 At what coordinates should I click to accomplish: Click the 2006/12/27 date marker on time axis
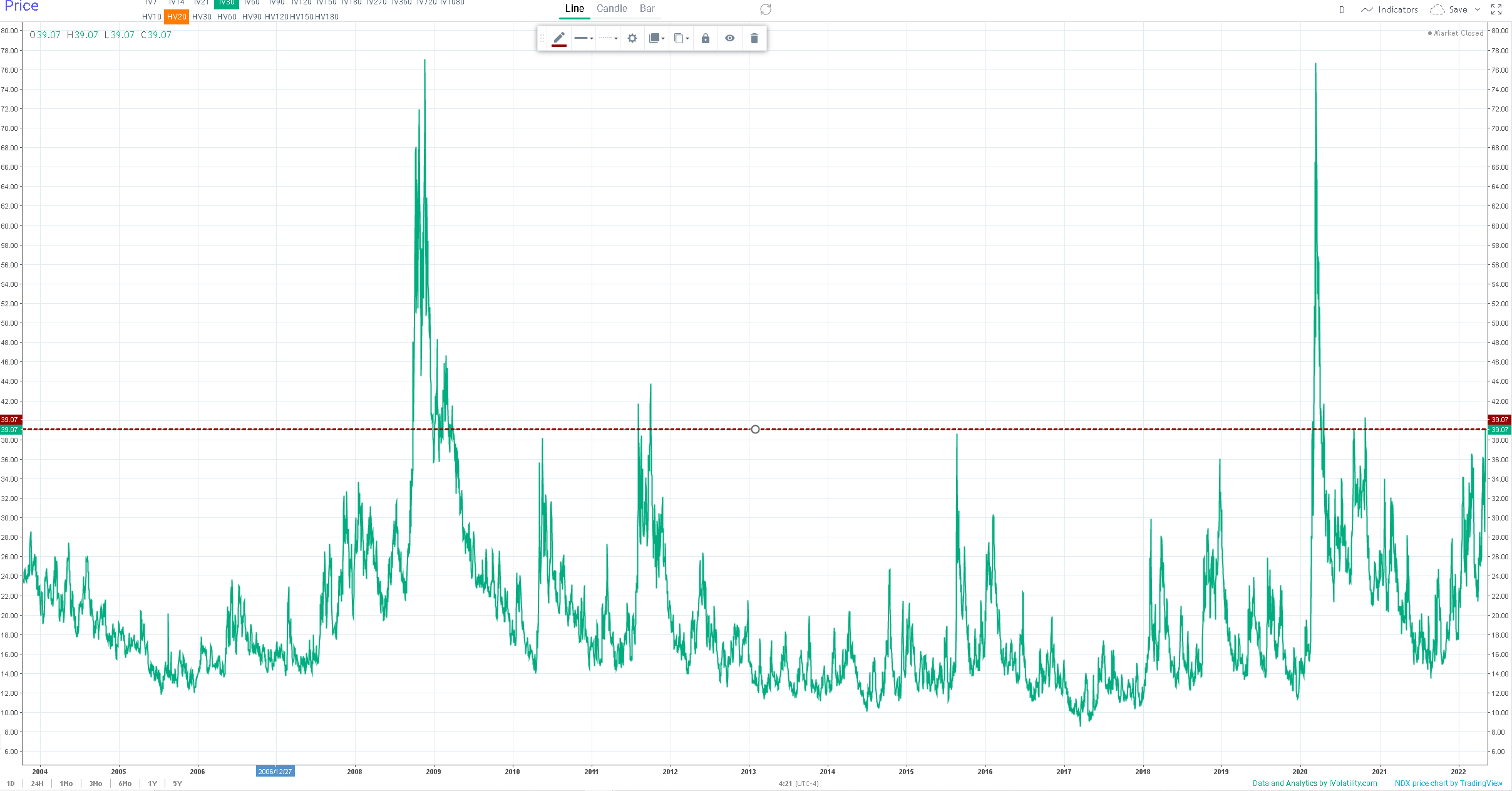click(x=275, y=772)
